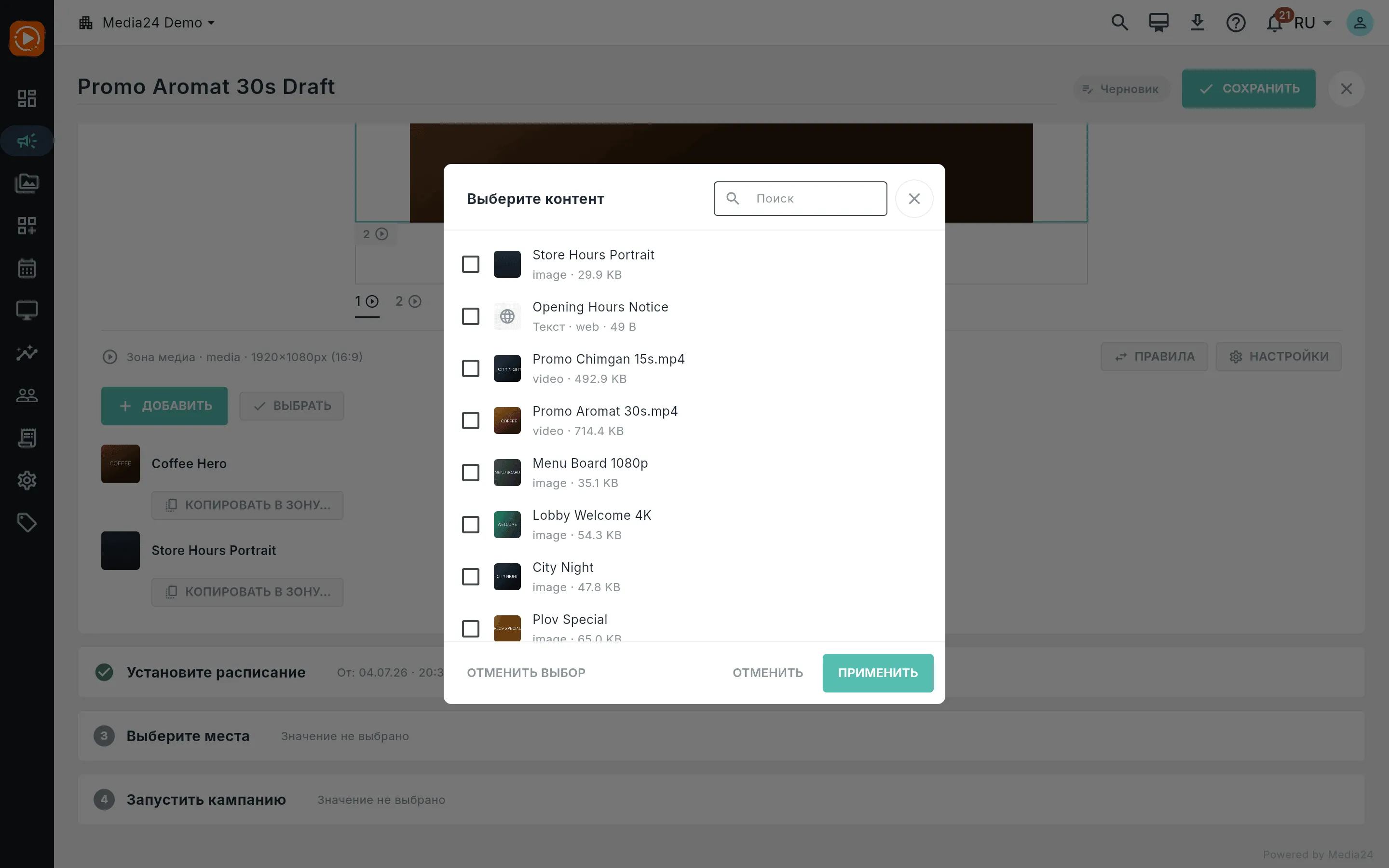Open the campaigns megaphone sidebar icon
1389x868 pixels.
[27, 141]
